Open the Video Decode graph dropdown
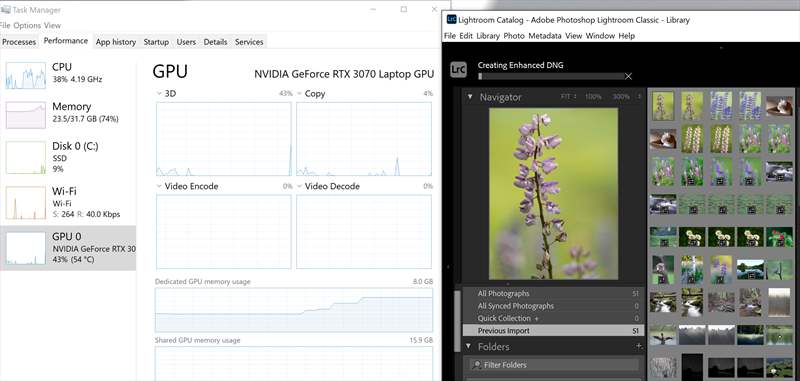Image resolution: width=800 pixels, height=381 pixels. (299, 187)
